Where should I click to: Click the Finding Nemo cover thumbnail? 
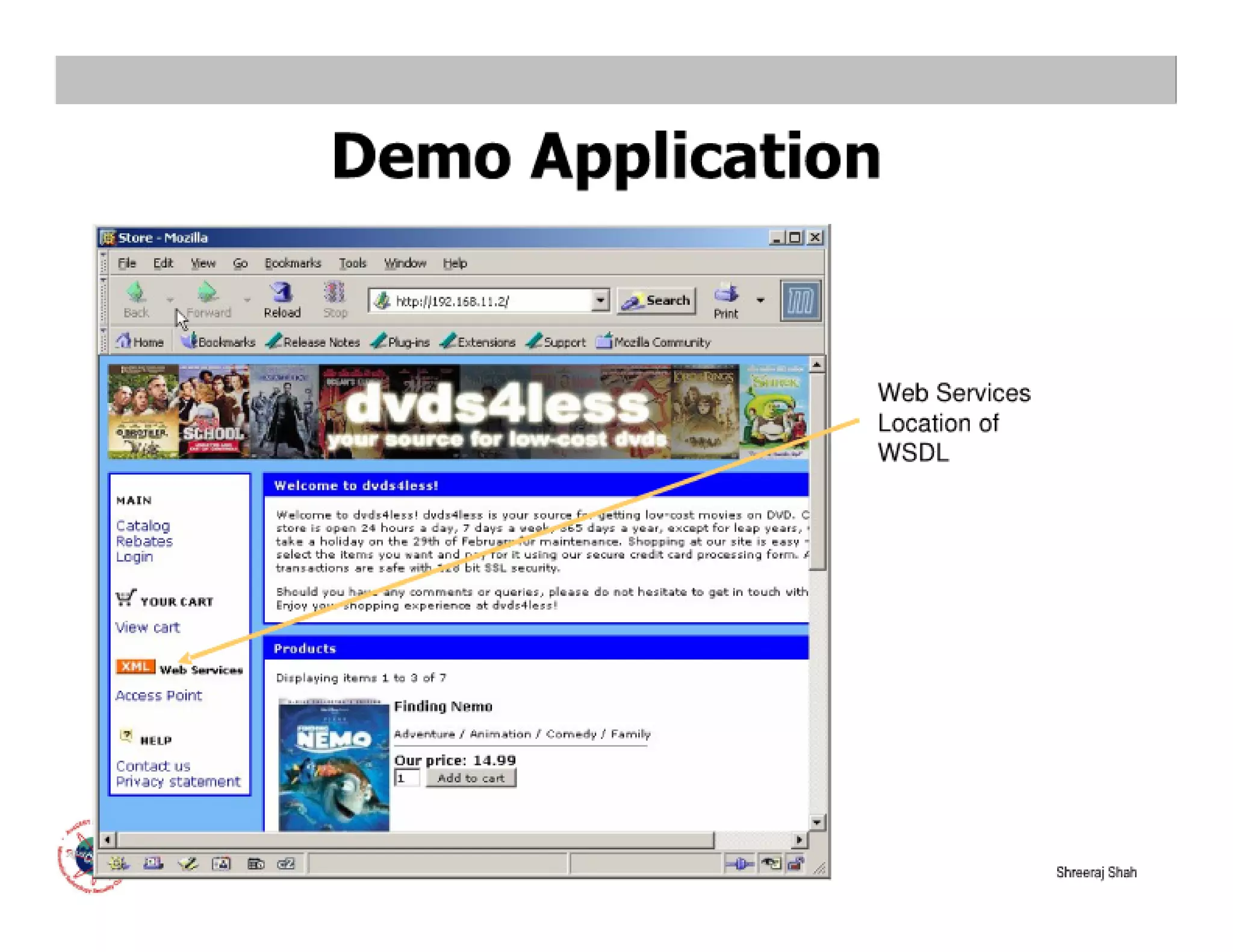click(334, 765)
